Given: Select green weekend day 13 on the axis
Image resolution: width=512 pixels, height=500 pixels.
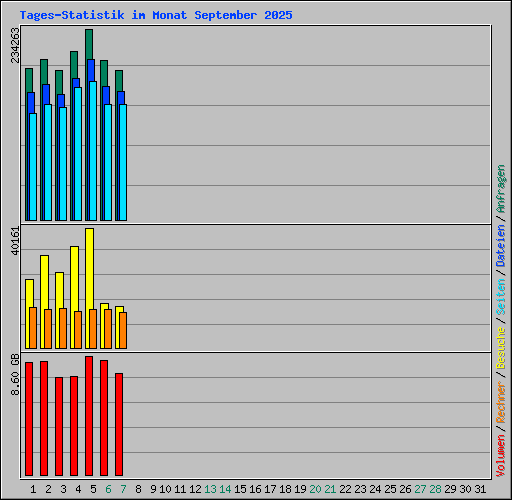Looking at the screenshot, I should click(x=210, y=489).
